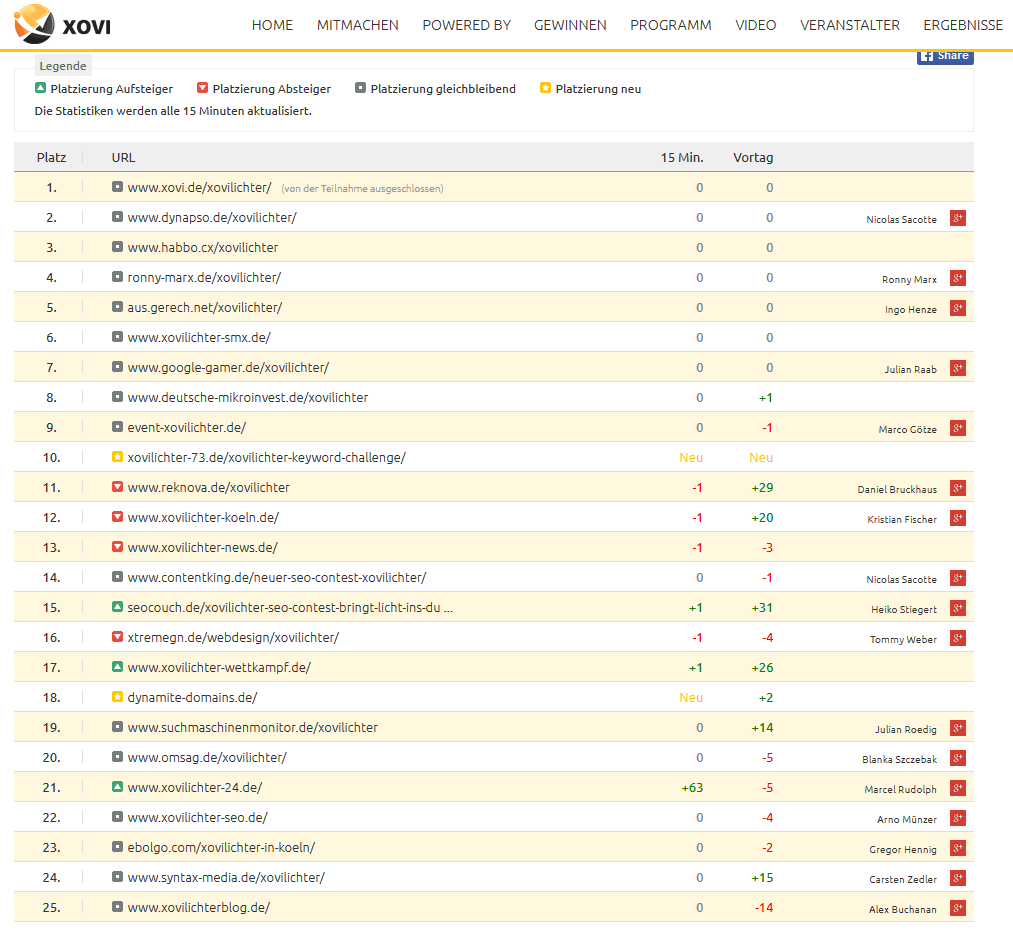This screenshot has height=943, width=1013.
Task: Open Ronny Marx's Google+ profile icon
Action: point(957,278)
